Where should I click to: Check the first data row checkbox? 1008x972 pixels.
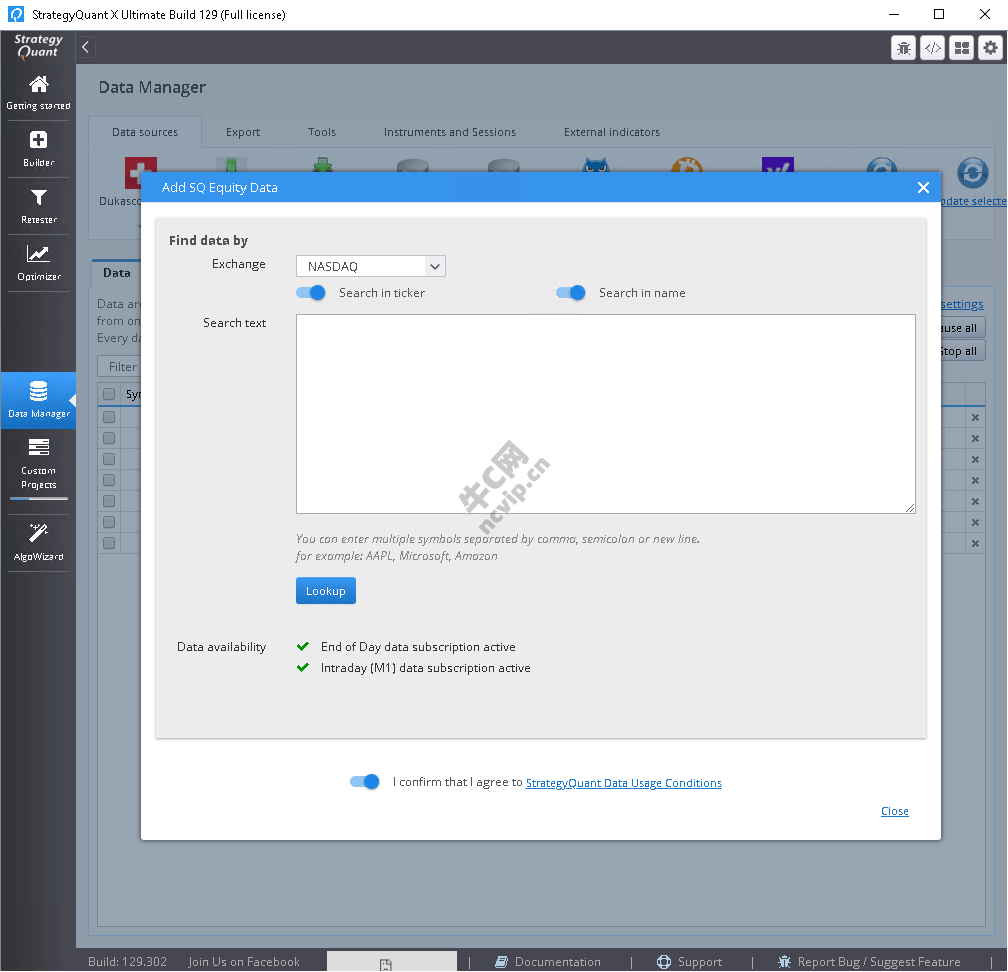[109, 417]
